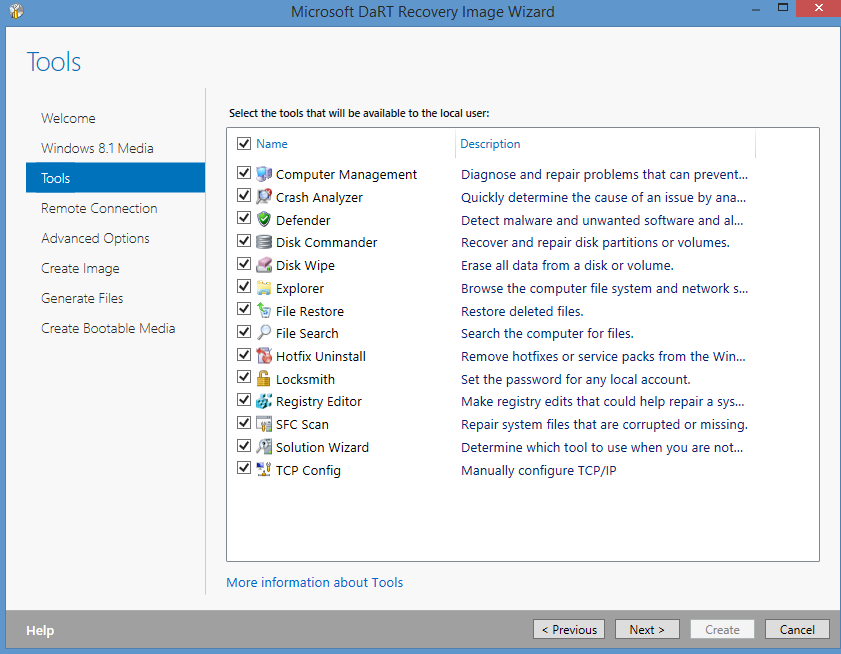This screenshot has height=654, width=841.
Task: Click the TCP Config icon
Action: point(263,469)
